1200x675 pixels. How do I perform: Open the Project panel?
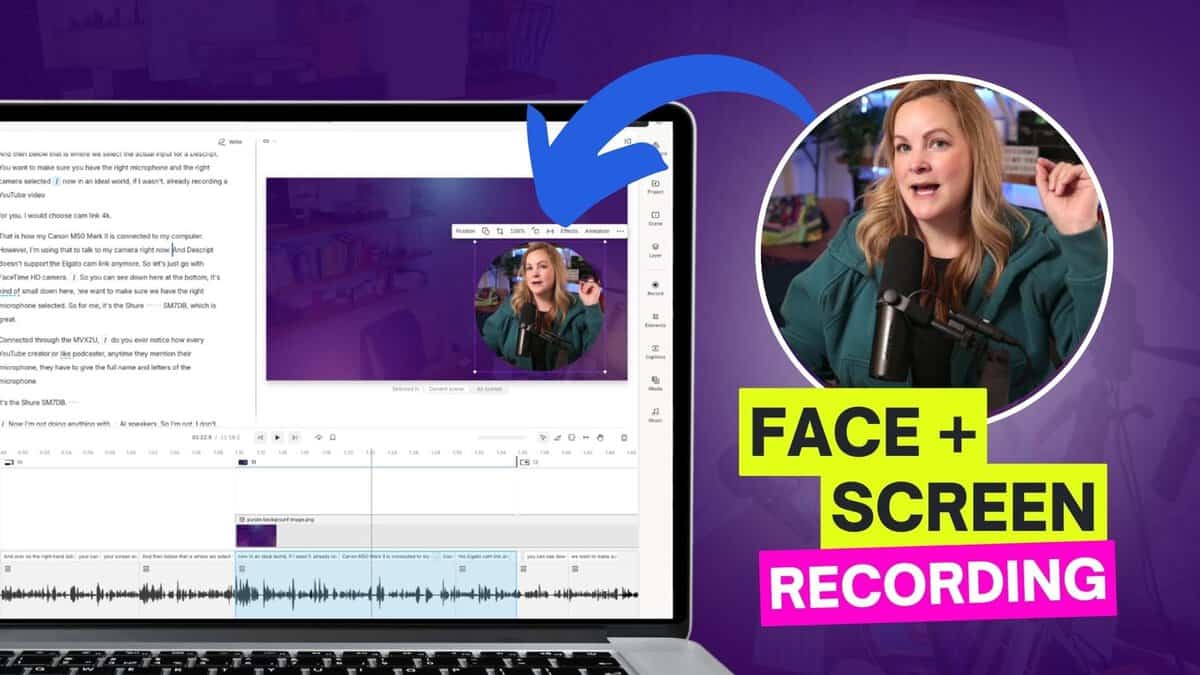coord(655,186)
